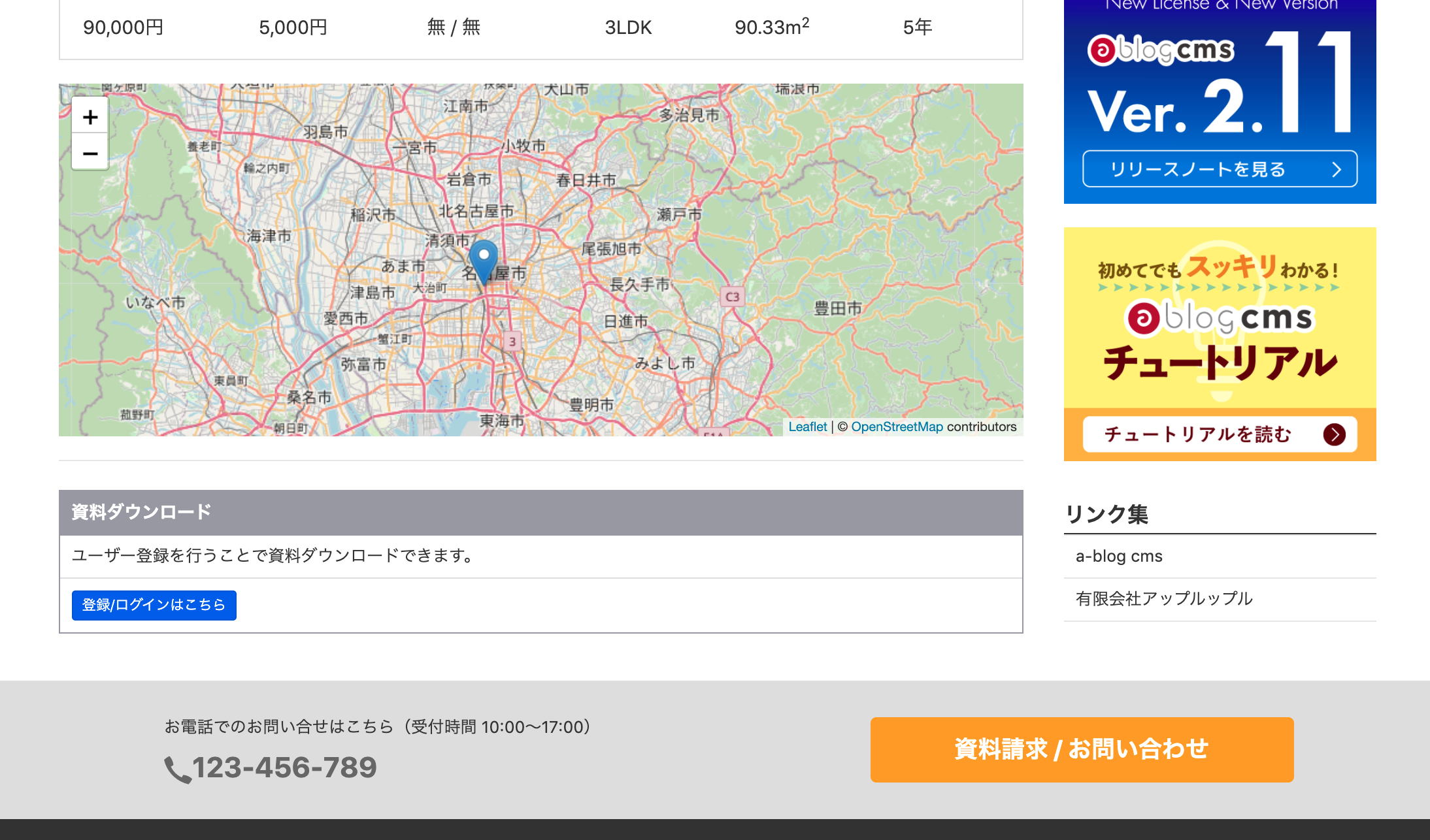Click the phone number 123-456-789

285,767
